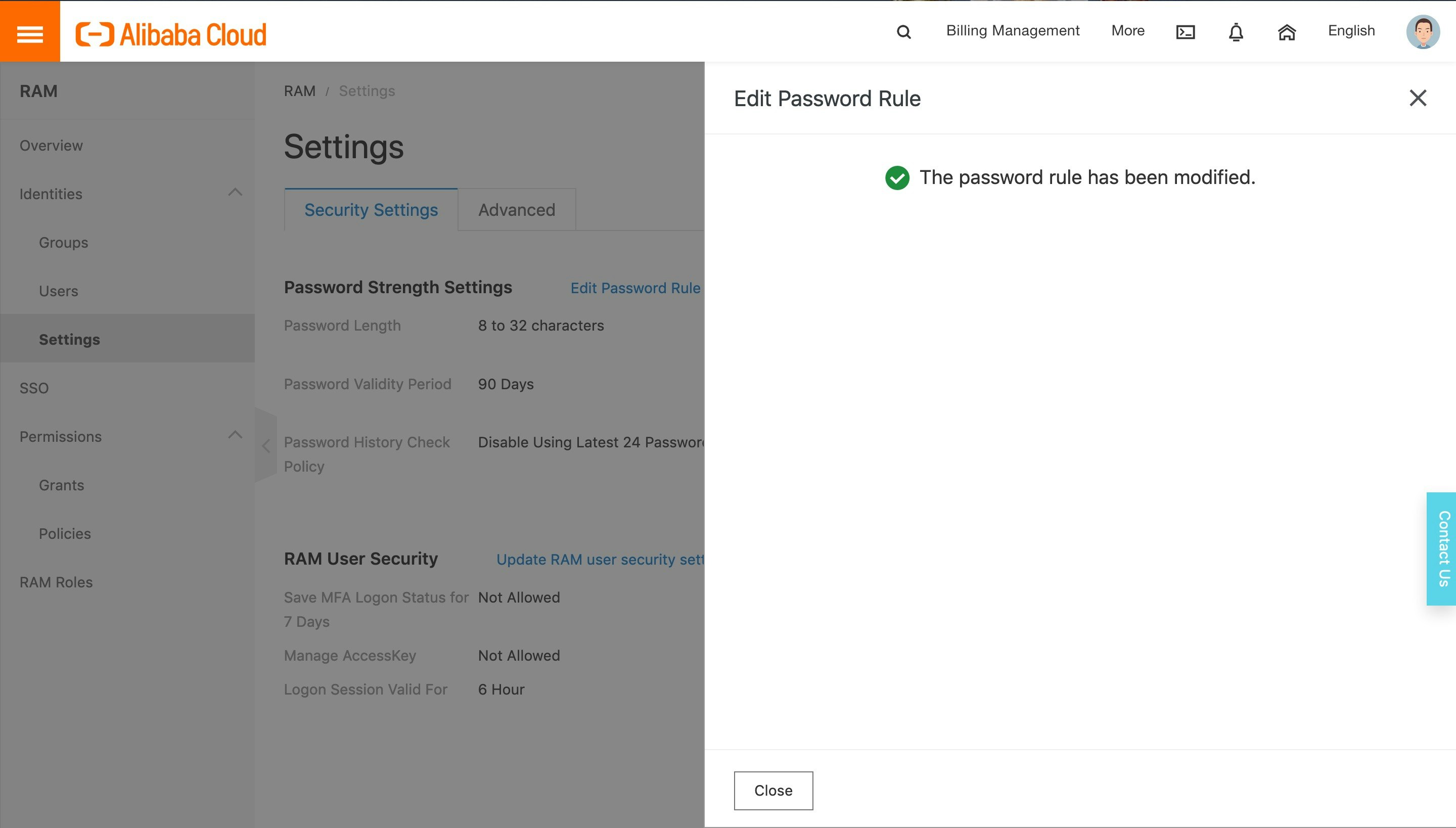Click the Edit Password Rule link
Viewport: 1456px width, 828px height.
[x=635, y=288]
